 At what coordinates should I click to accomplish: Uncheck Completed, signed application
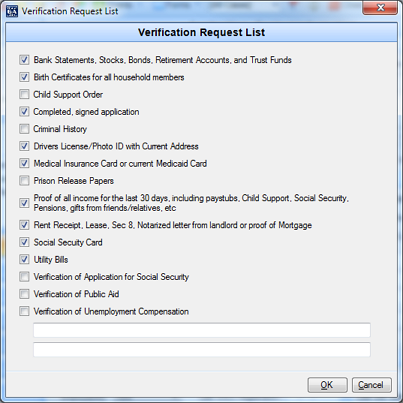click(24, 112)
